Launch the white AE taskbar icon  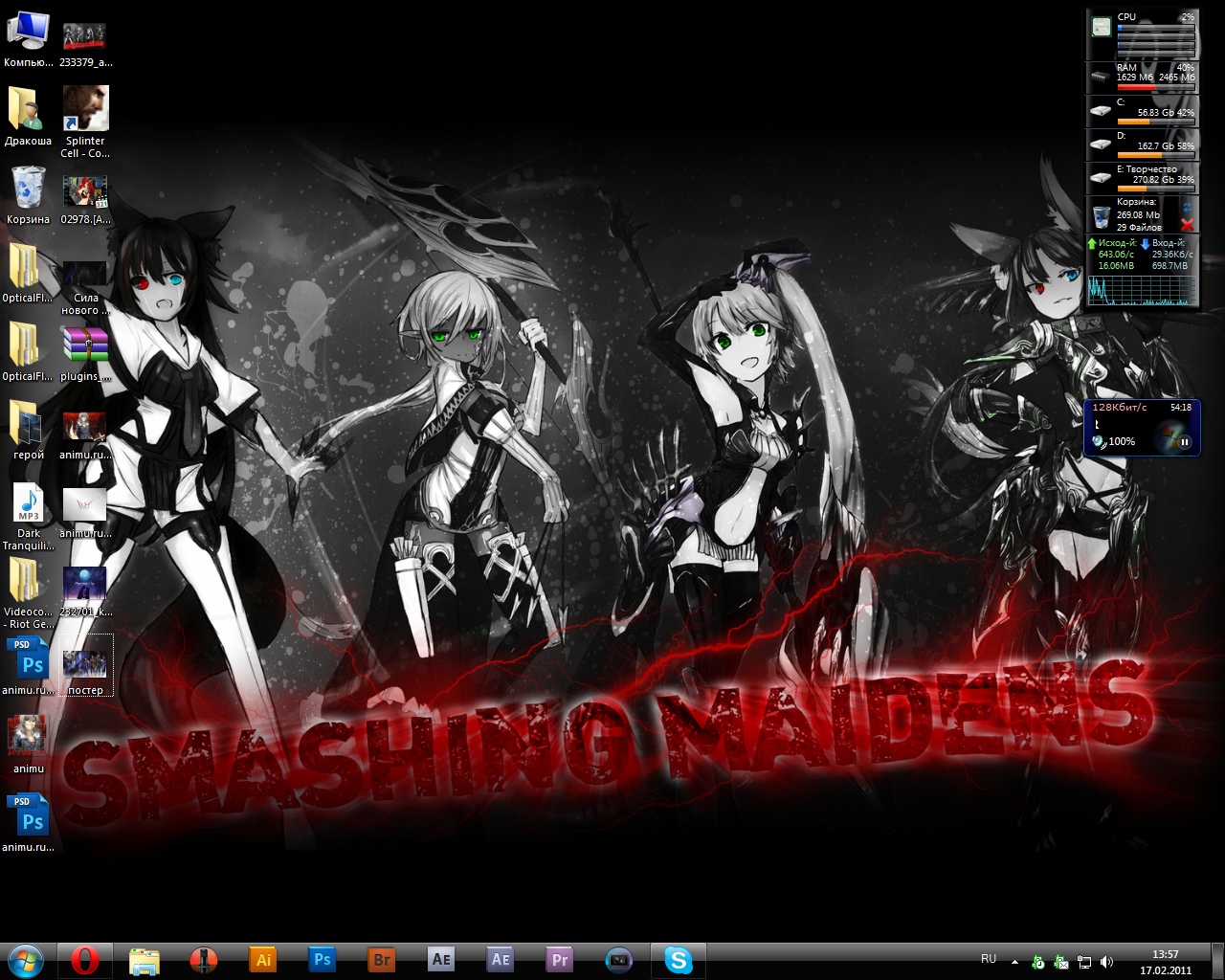440,960
